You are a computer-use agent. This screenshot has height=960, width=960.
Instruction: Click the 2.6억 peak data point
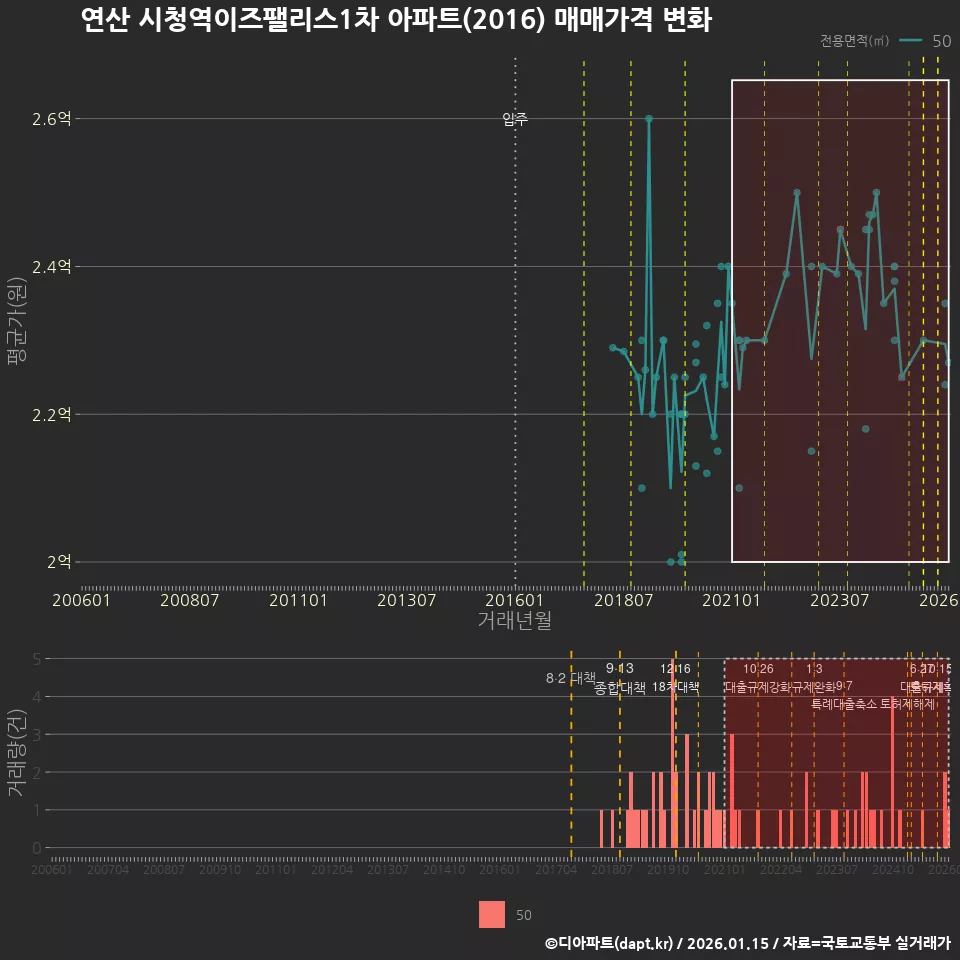[650, 117]
